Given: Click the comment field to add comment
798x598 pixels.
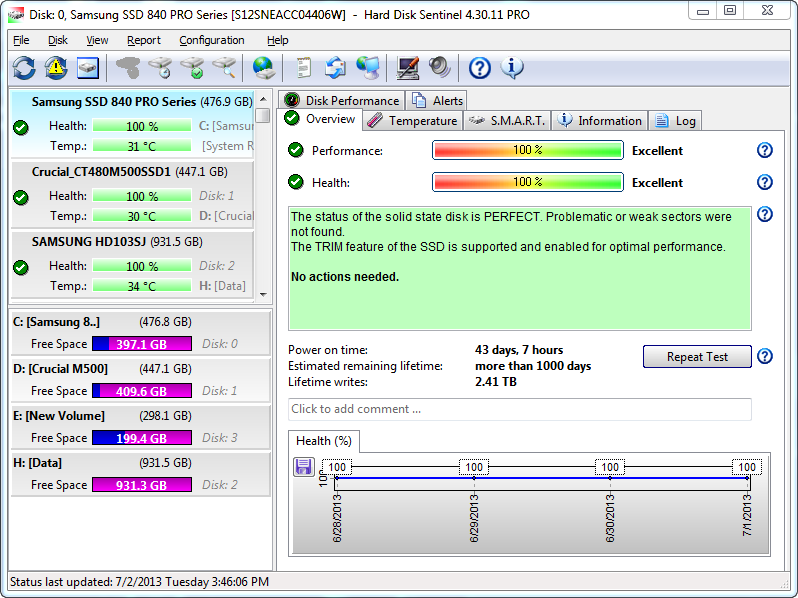Looking at the screenshot, I should [x=519, y=409].
